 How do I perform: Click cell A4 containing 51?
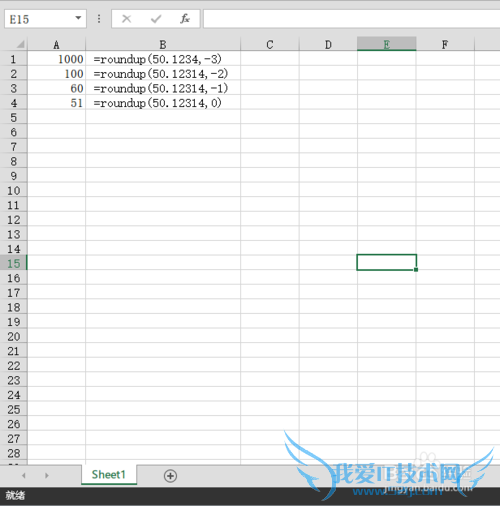click(x=56, y=103)
